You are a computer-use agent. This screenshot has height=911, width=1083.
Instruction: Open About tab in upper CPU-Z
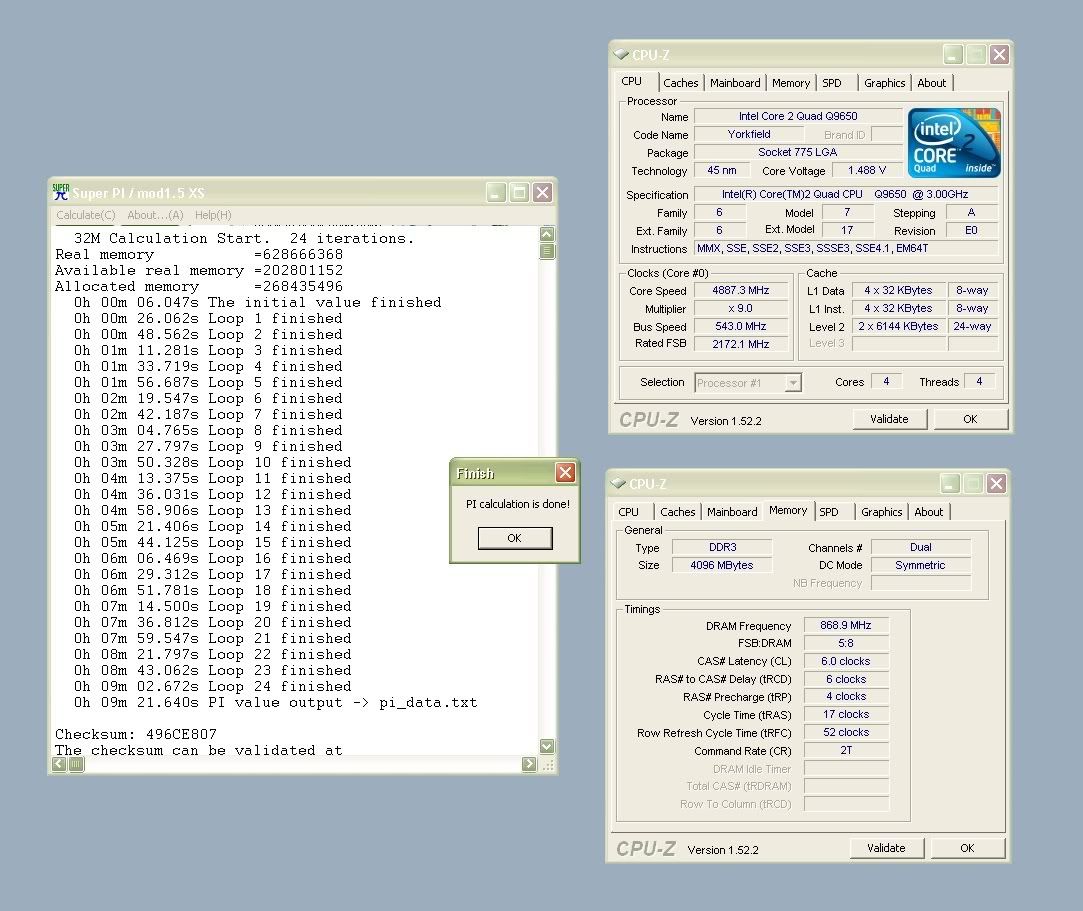[x=932, y=83]
